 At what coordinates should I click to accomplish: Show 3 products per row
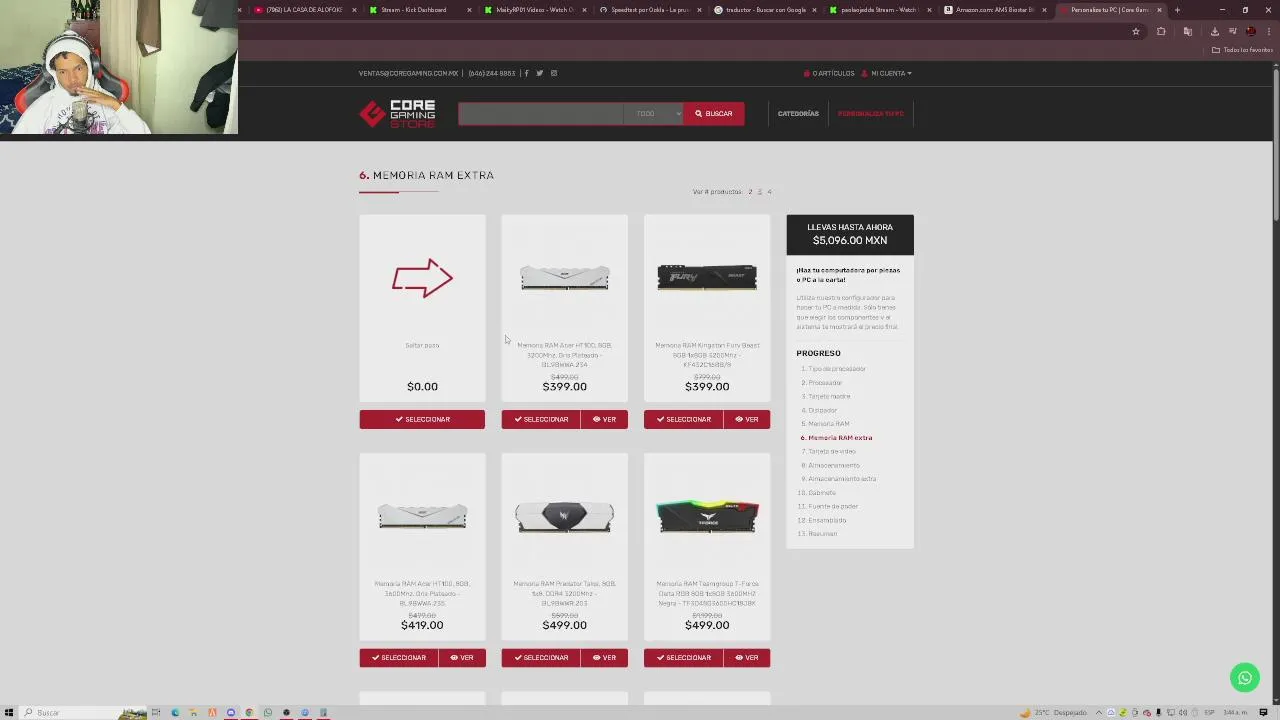tap(759, 191)
